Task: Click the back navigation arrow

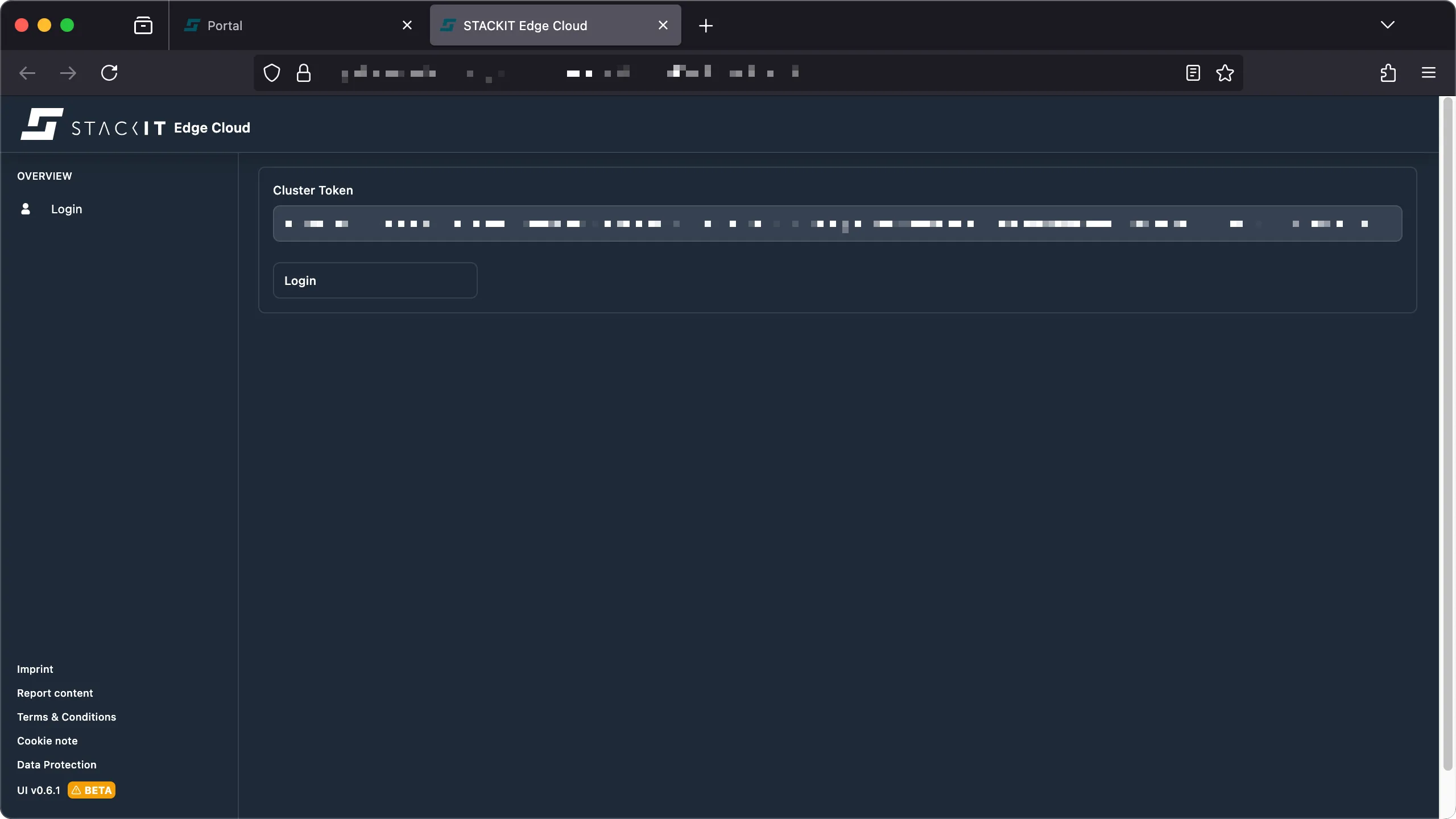Action: 26,73
